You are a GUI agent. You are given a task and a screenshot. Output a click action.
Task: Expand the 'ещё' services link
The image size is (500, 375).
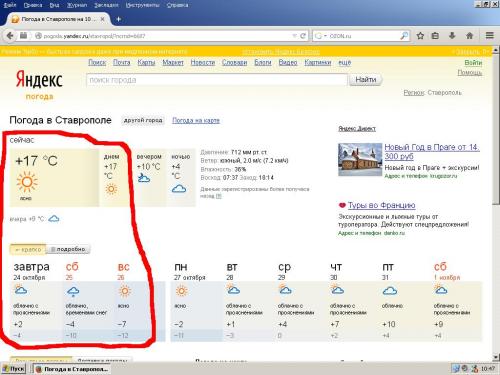(x=345, y=62)
